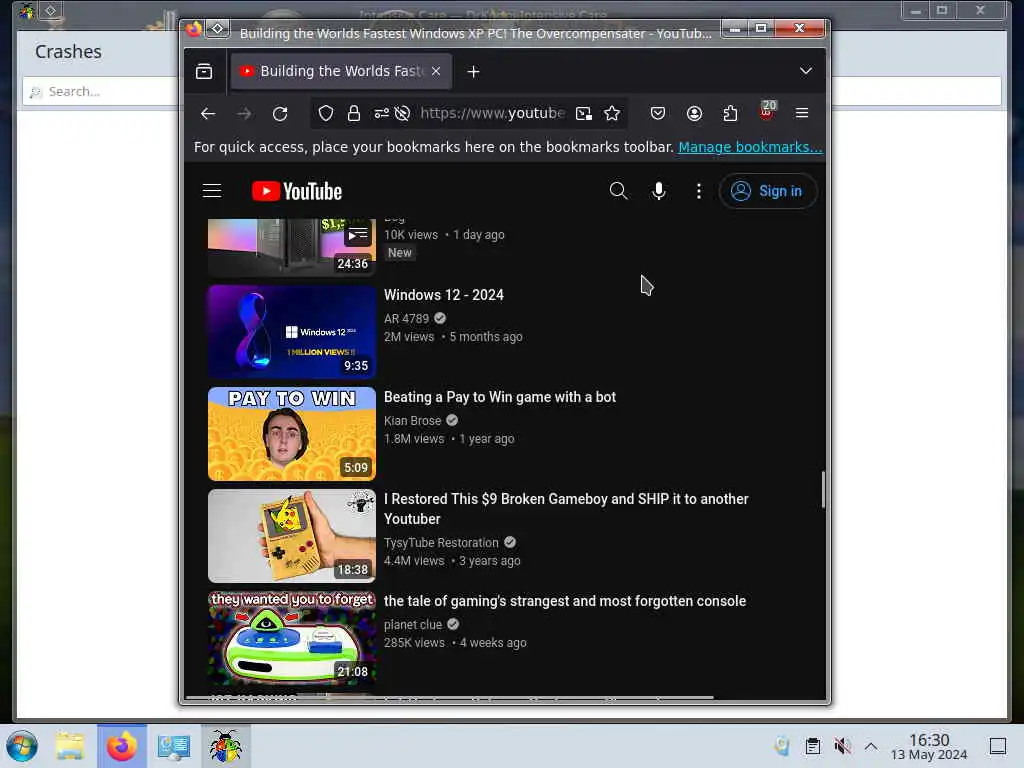This screenshot has width=1024, height=768.
Task: Reload the YouTube page
Action: tap(280, 114)
